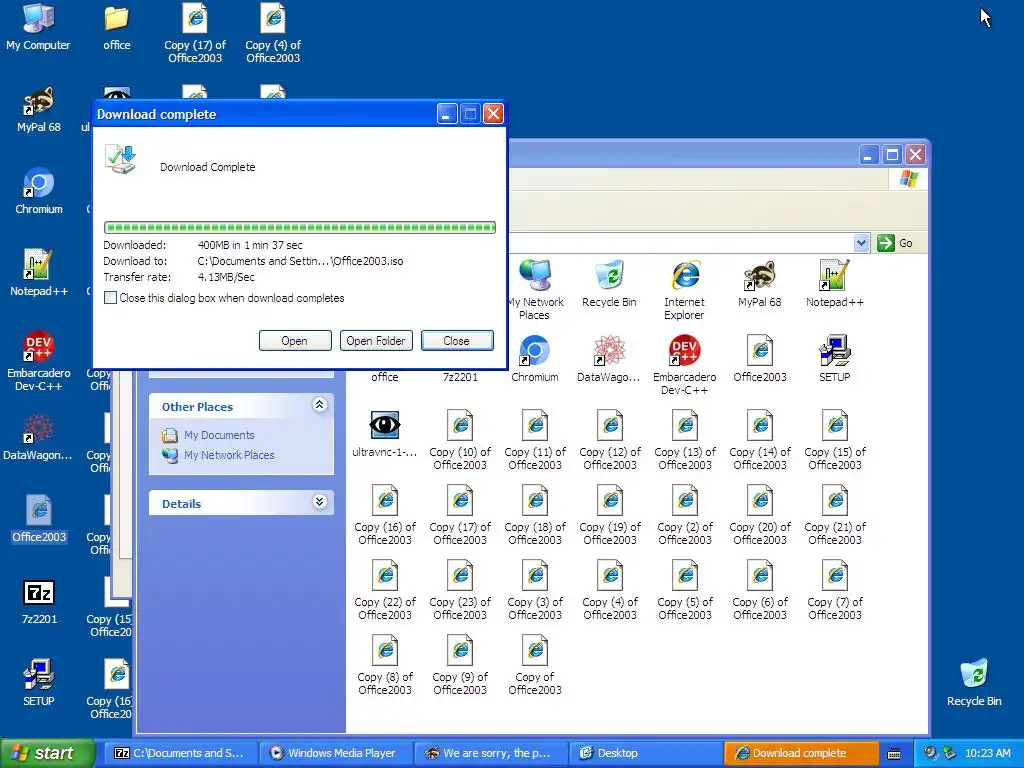The height and width of the screenshot is (768, 1024).
Task: Open DataWagon desktop shortcut
Action: click(38, 436)
